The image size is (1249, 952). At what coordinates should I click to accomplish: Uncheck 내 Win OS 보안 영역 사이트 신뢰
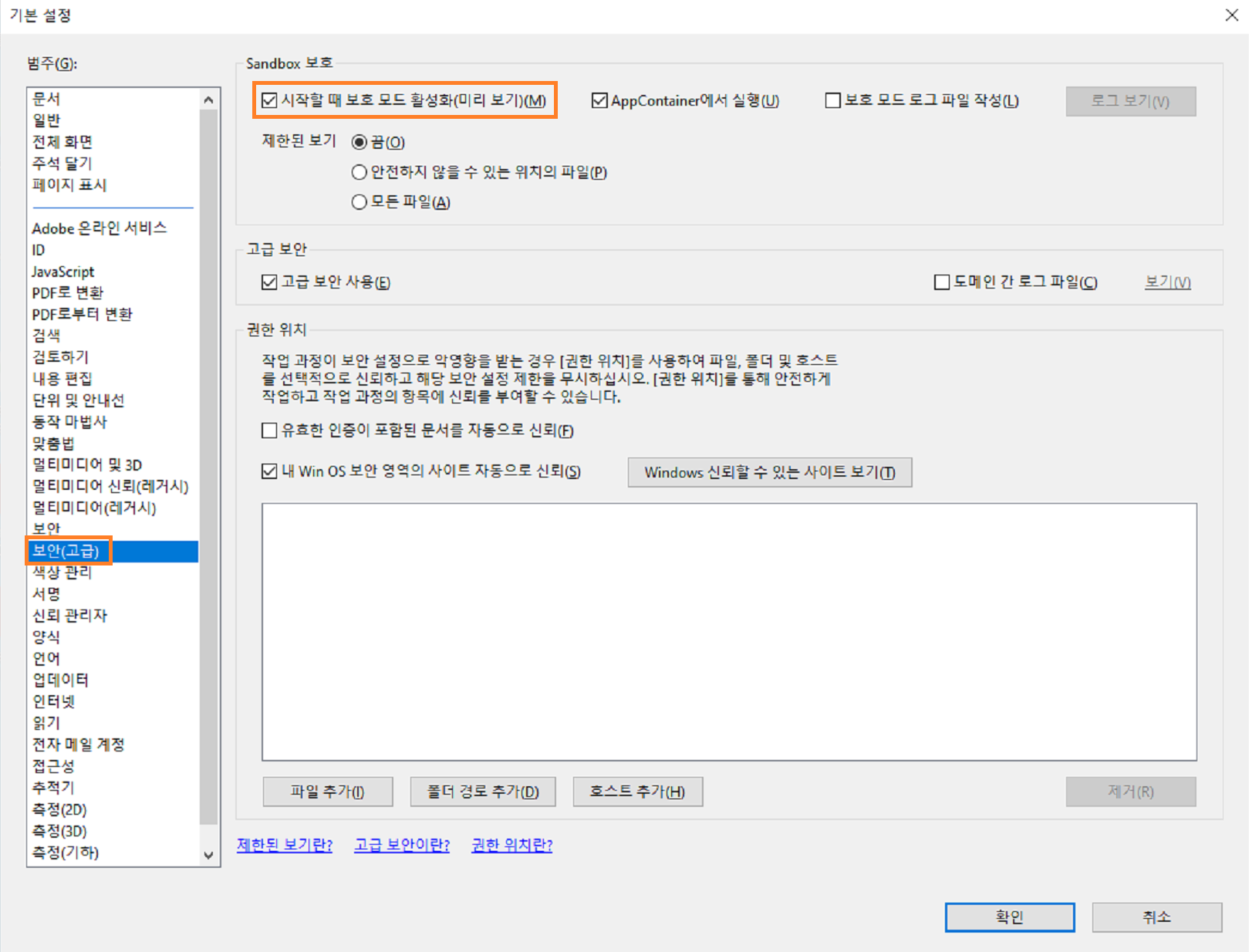tap(268, 471)
